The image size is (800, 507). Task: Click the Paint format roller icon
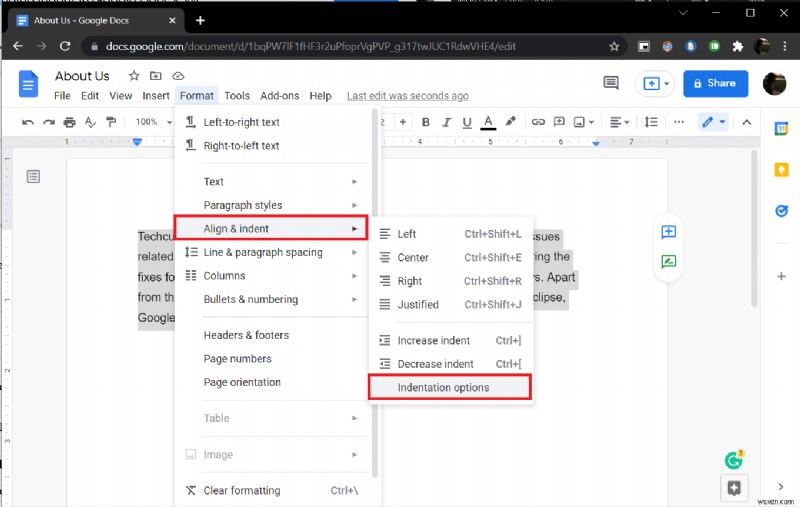pyautogui.click(x=111, y=122)
